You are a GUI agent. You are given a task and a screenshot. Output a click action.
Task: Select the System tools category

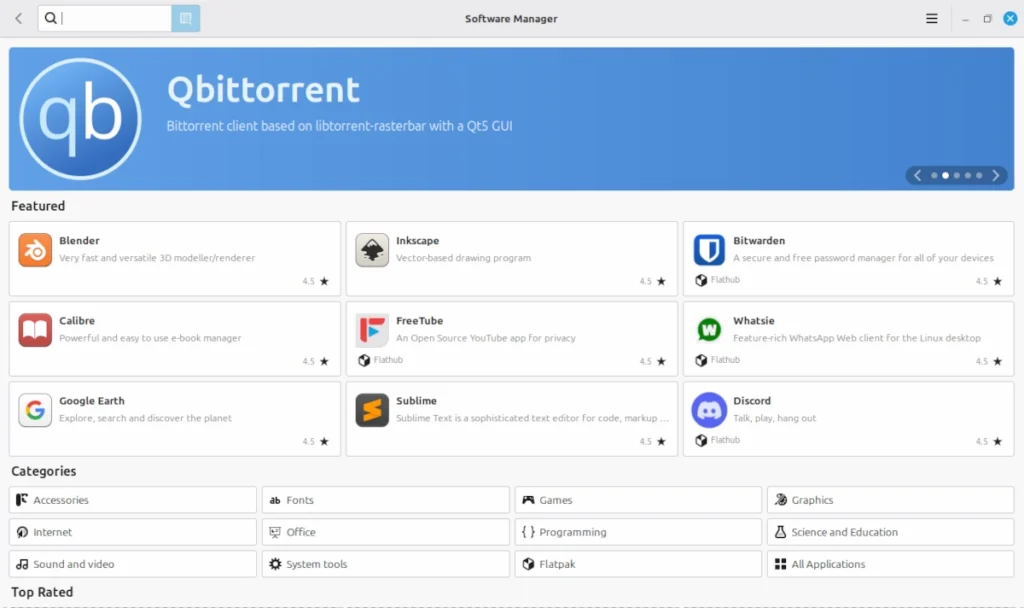pyautogui.click(x=385, y=564)
